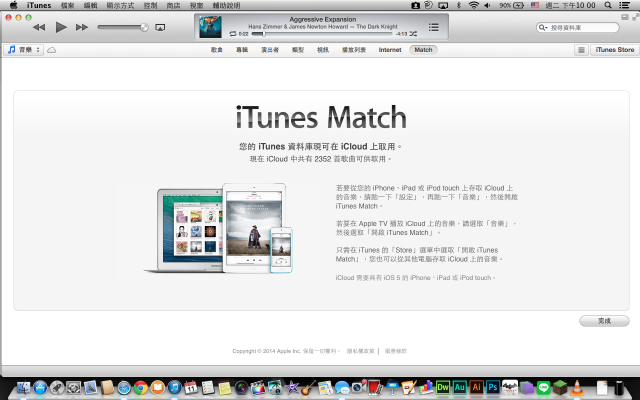Open the Internet tab

point(390,50)
